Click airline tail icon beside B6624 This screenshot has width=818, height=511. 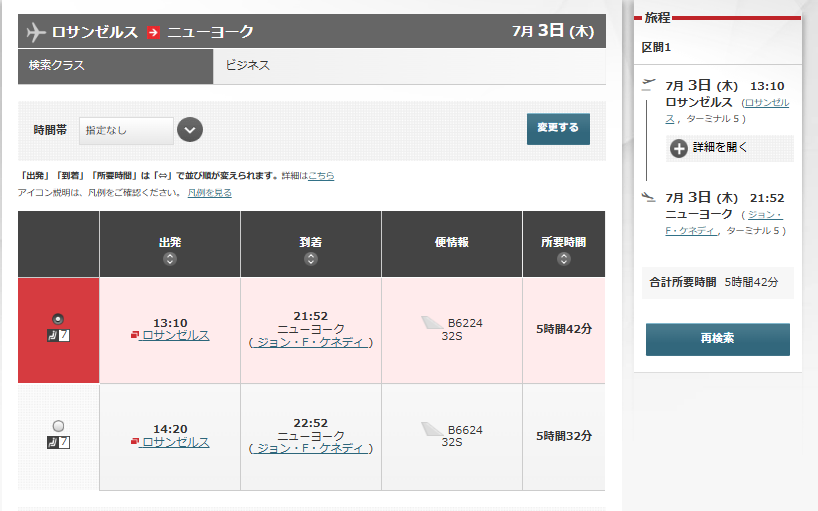[x=432, y=429]
